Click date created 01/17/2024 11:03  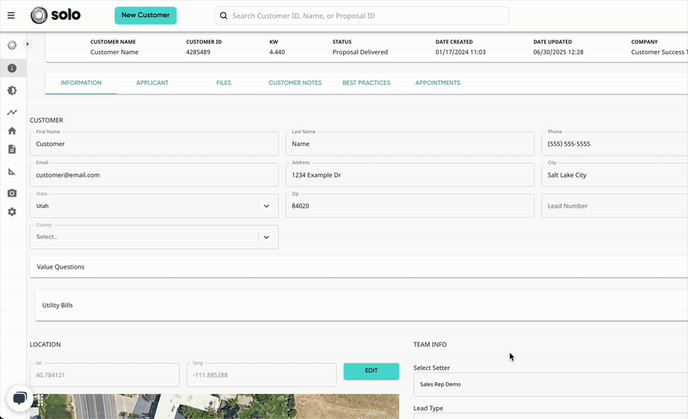(460, 52)
